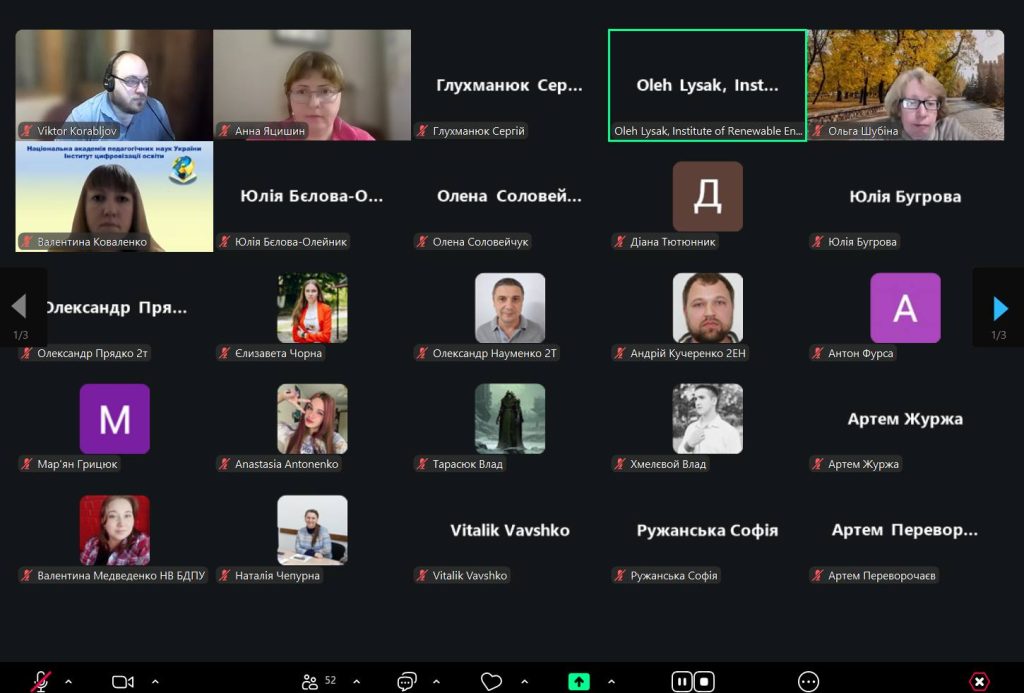Image resolution: width=1024 pixels, height=693 pixels.
Task: Select Viktor Korabljov's video tile
Action: (113, 84)
